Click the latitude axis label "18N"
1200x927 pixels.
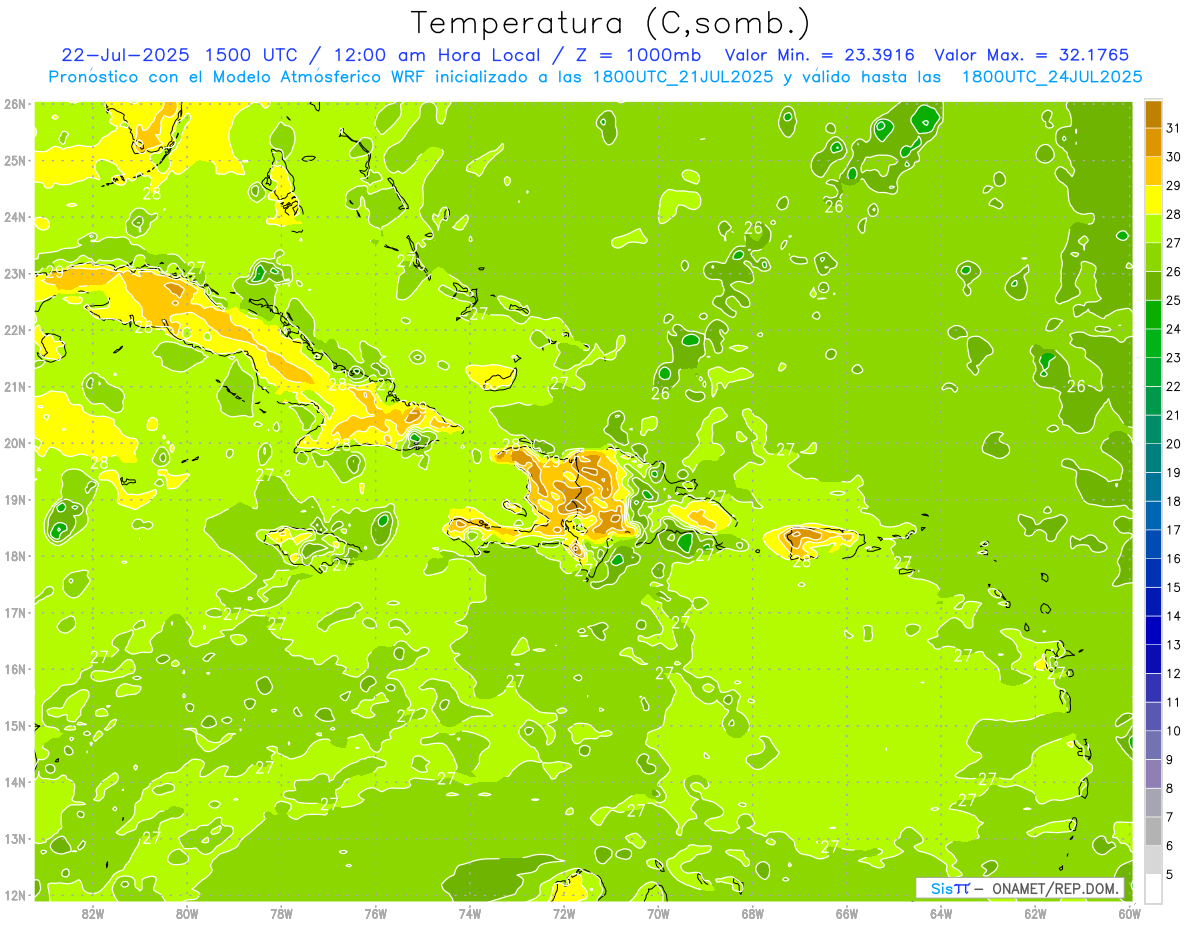[x=15, y=556]
